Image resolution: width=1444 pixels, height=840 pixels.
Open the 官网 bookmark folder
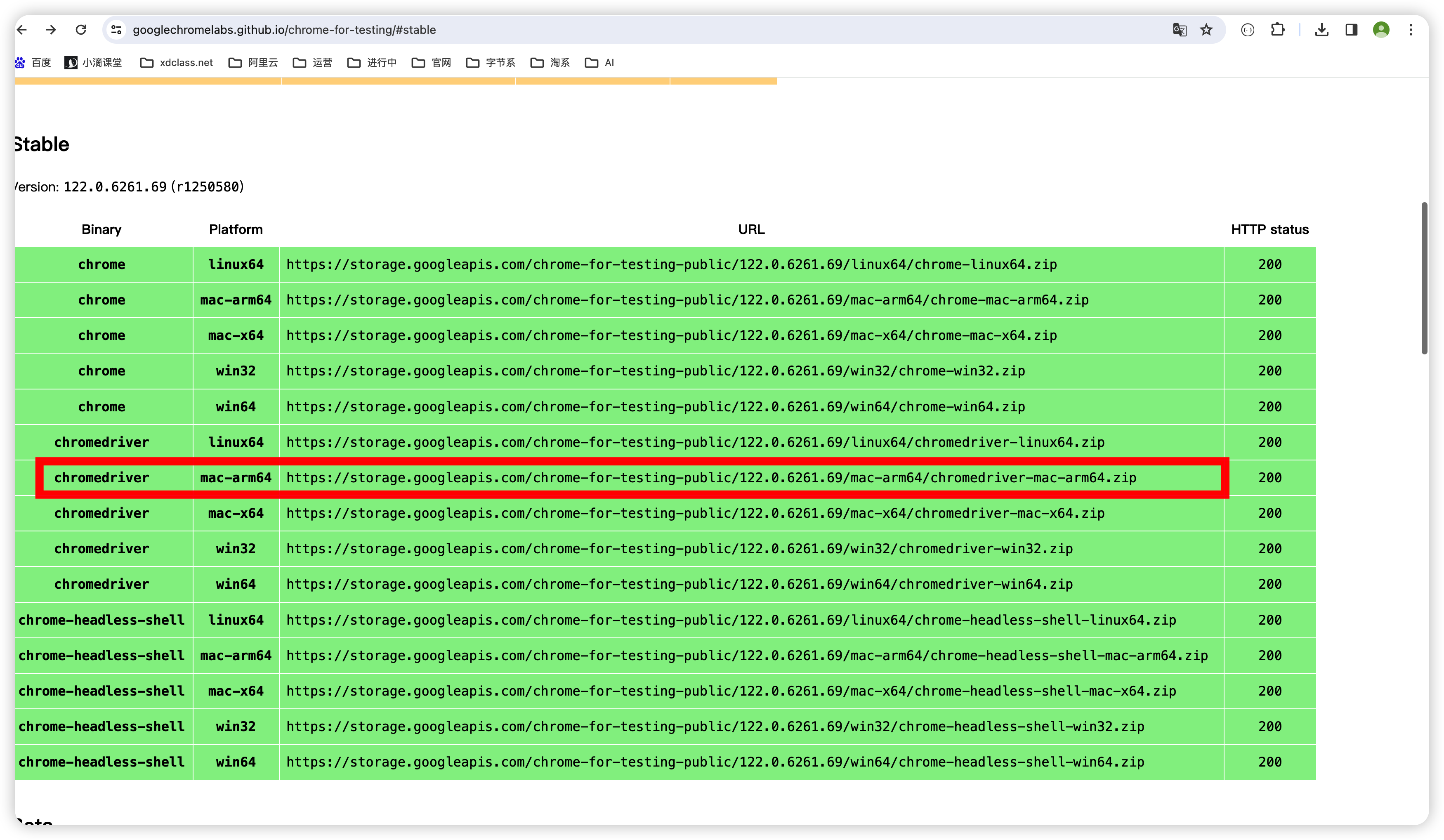pos(432,62)
